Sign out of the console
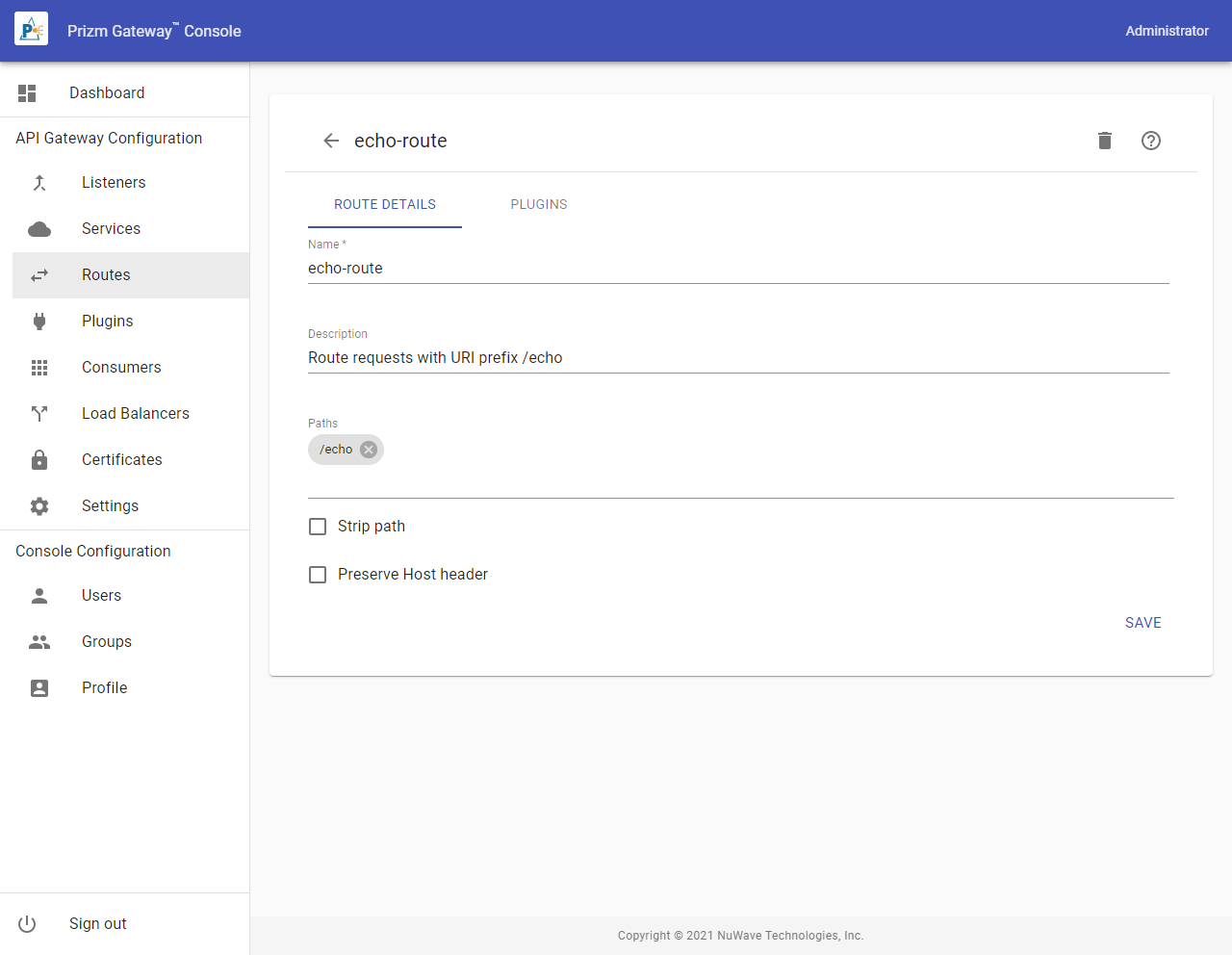1232x955 pixels. point(97,924)
